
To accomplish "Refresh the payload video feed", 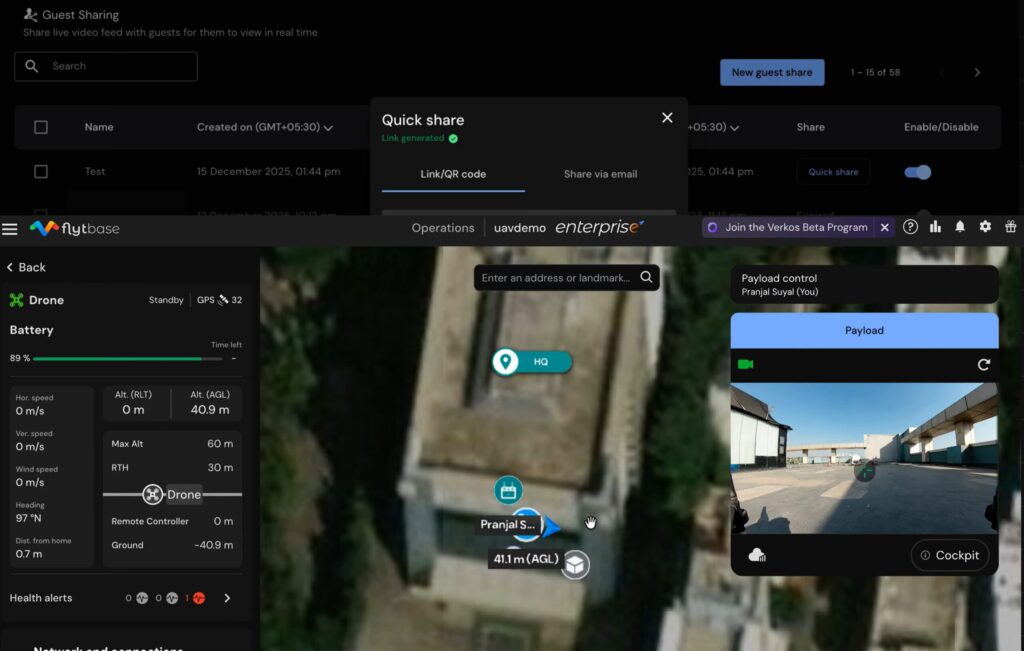I will (x=983, y=365).
